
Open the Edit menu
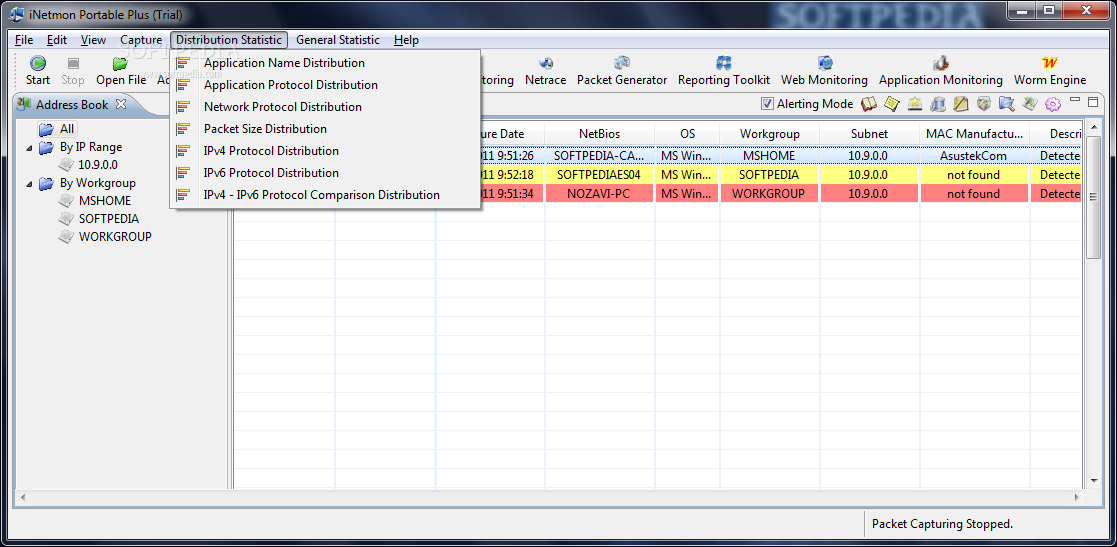click(x=57, y=40)
